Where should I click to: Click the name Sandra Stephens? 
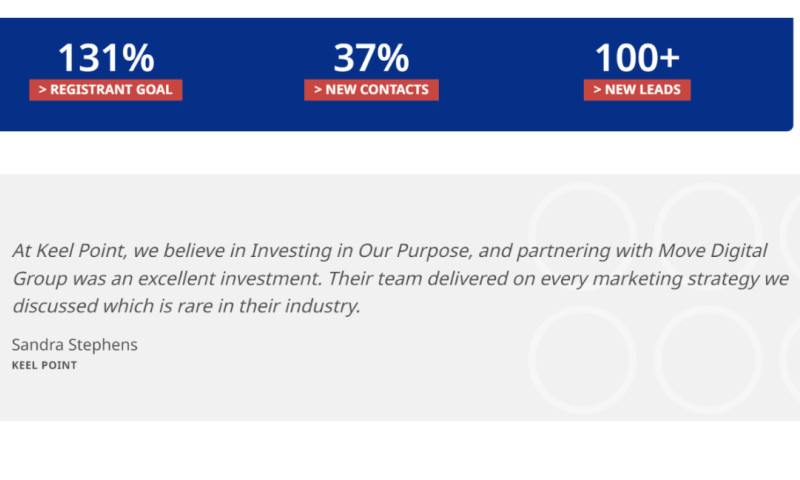click(75, 344)
